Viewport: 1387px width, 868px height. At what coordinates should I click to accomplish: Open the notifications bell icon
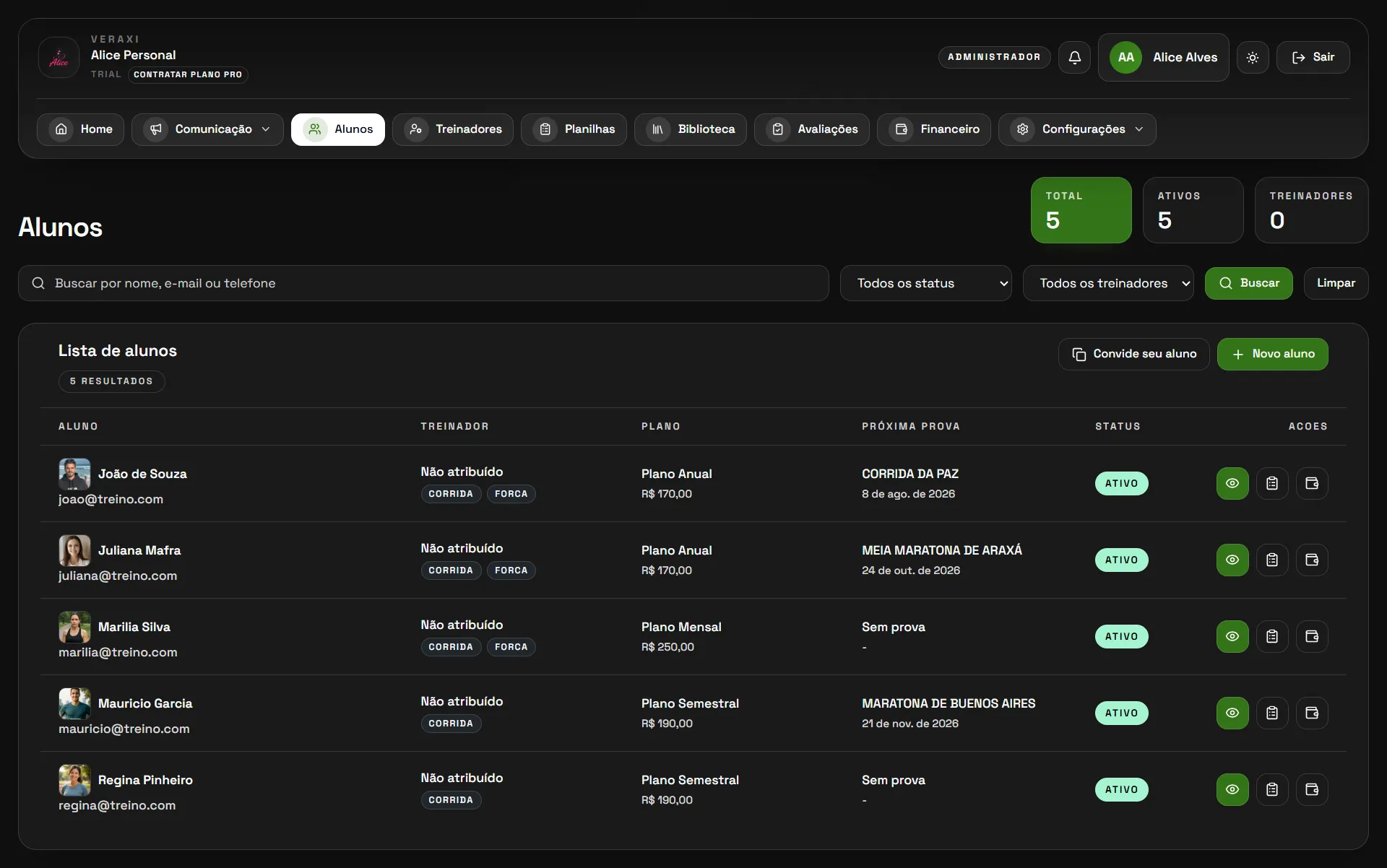click(x=1074, y=57)
